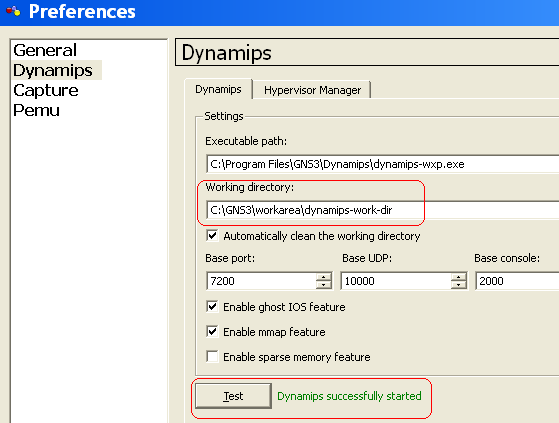Click the Working directory input field
559x423 pixels.
(x=383, y=210)
